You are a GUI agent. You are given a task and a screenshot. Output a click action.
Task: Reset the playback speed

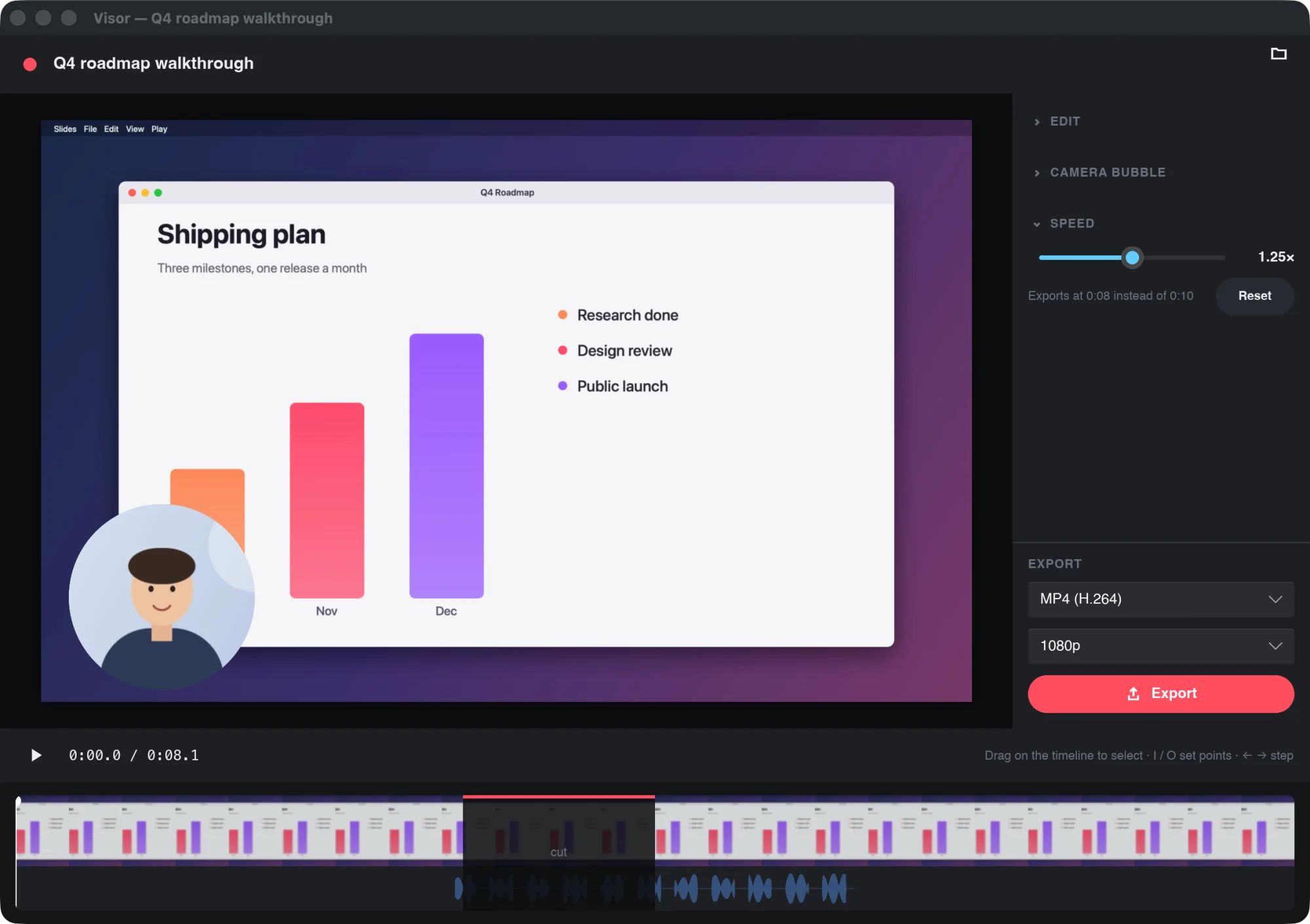1254,296
